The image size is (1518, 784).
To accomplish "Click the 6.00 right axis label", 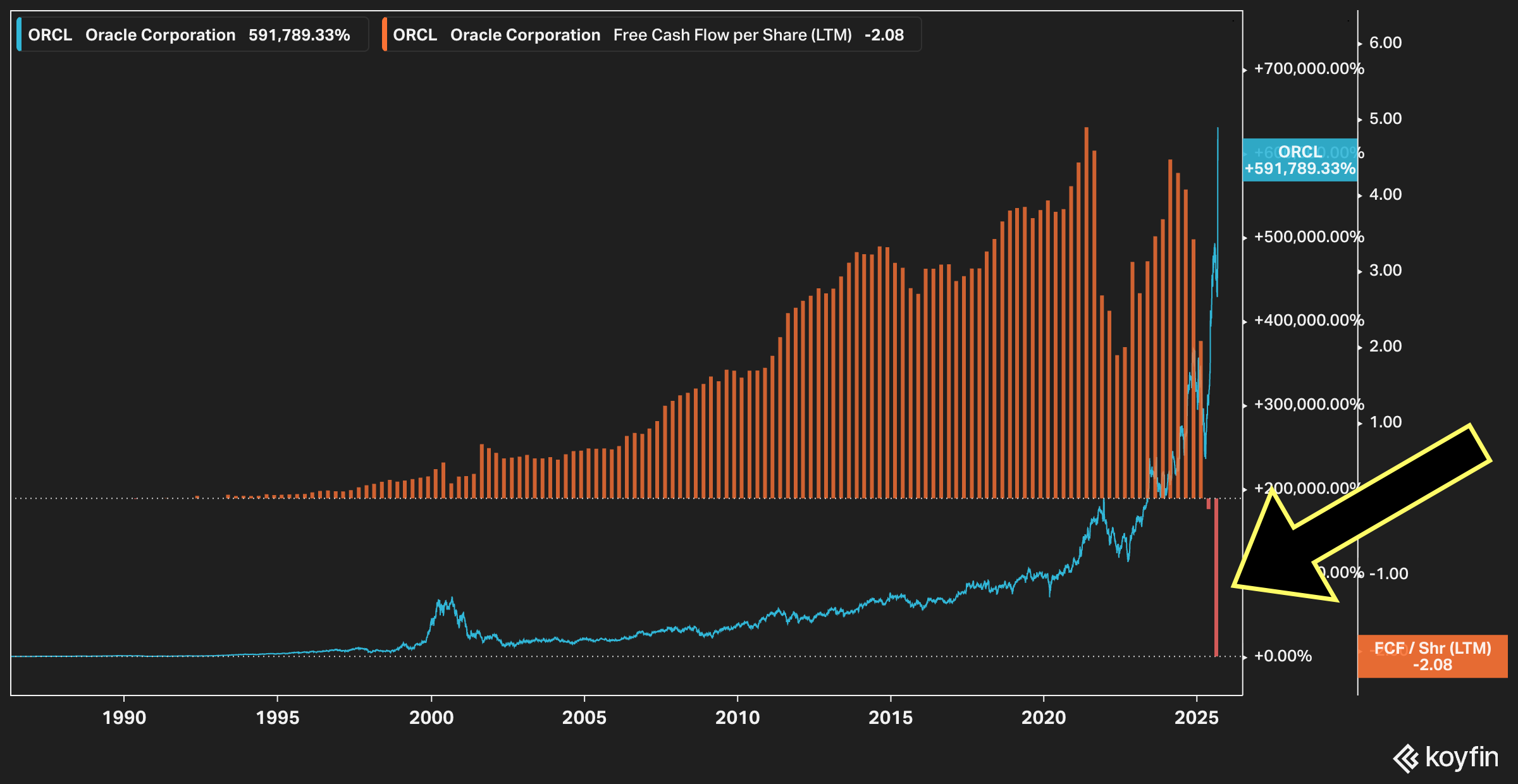I will click(x=1385, y=43).
